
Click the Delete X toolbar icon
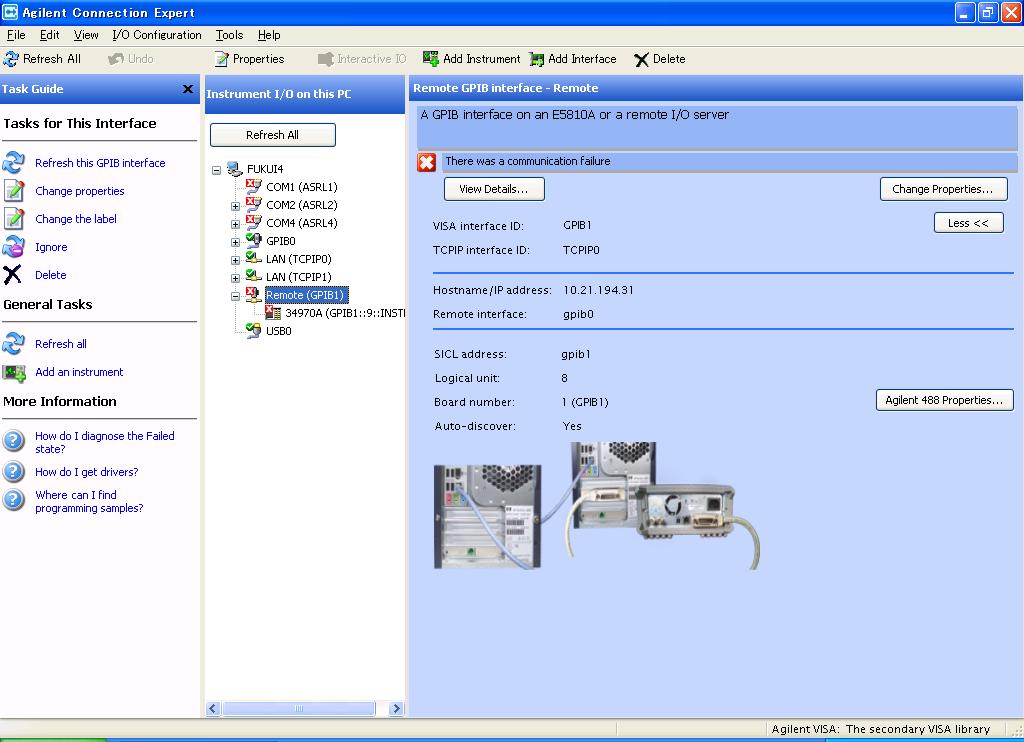point(641,60)
